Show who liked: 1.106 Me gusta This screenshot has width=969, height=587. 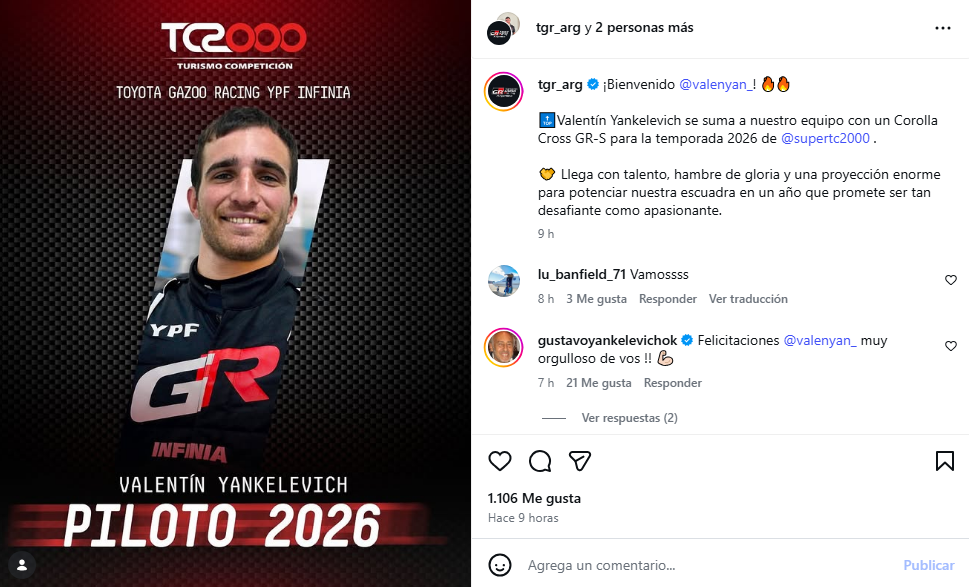click(x=534, y=499)
